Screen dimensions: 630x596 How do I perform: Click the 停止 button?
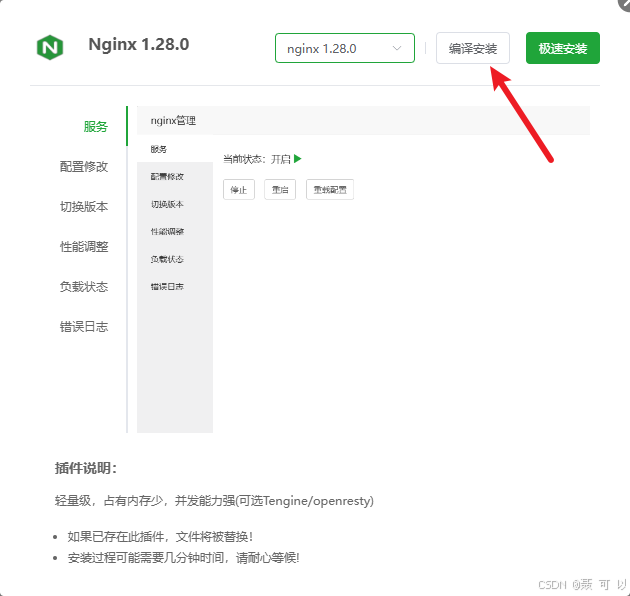[x=239, y=189]
